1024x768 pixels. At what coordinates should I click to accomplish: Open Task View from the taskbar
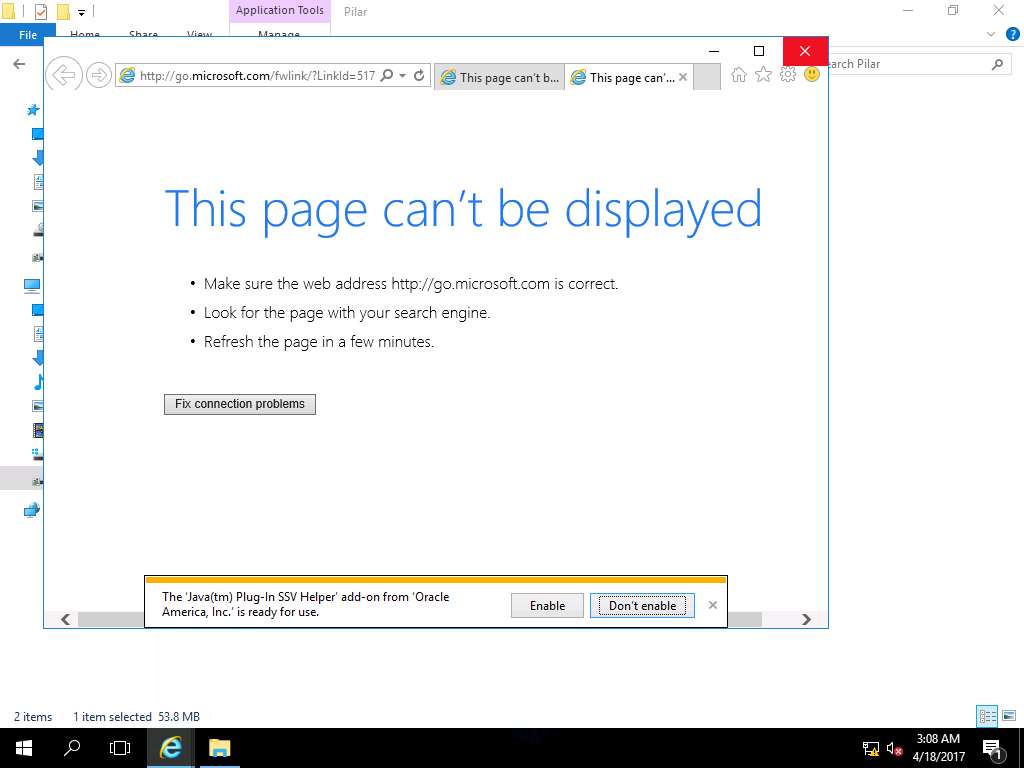tap(120, 748)
